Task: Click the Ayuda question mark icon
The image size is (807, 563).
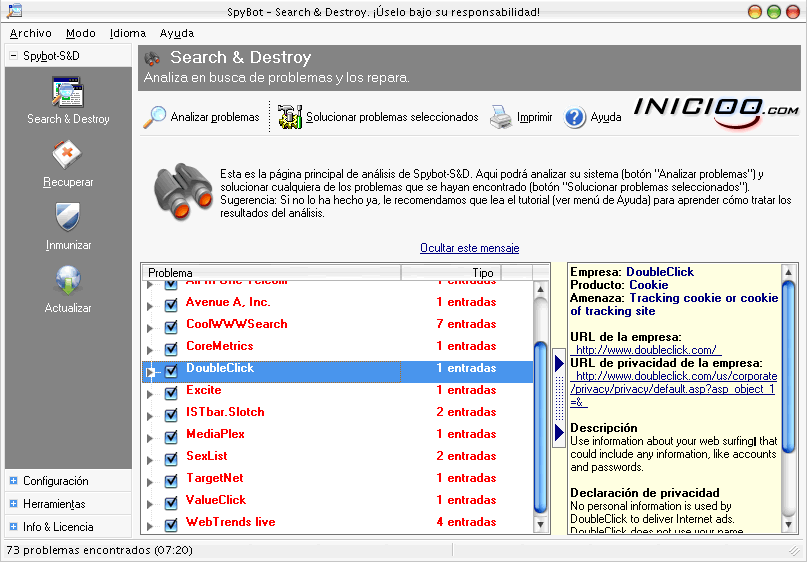Action: coord(575,117)
